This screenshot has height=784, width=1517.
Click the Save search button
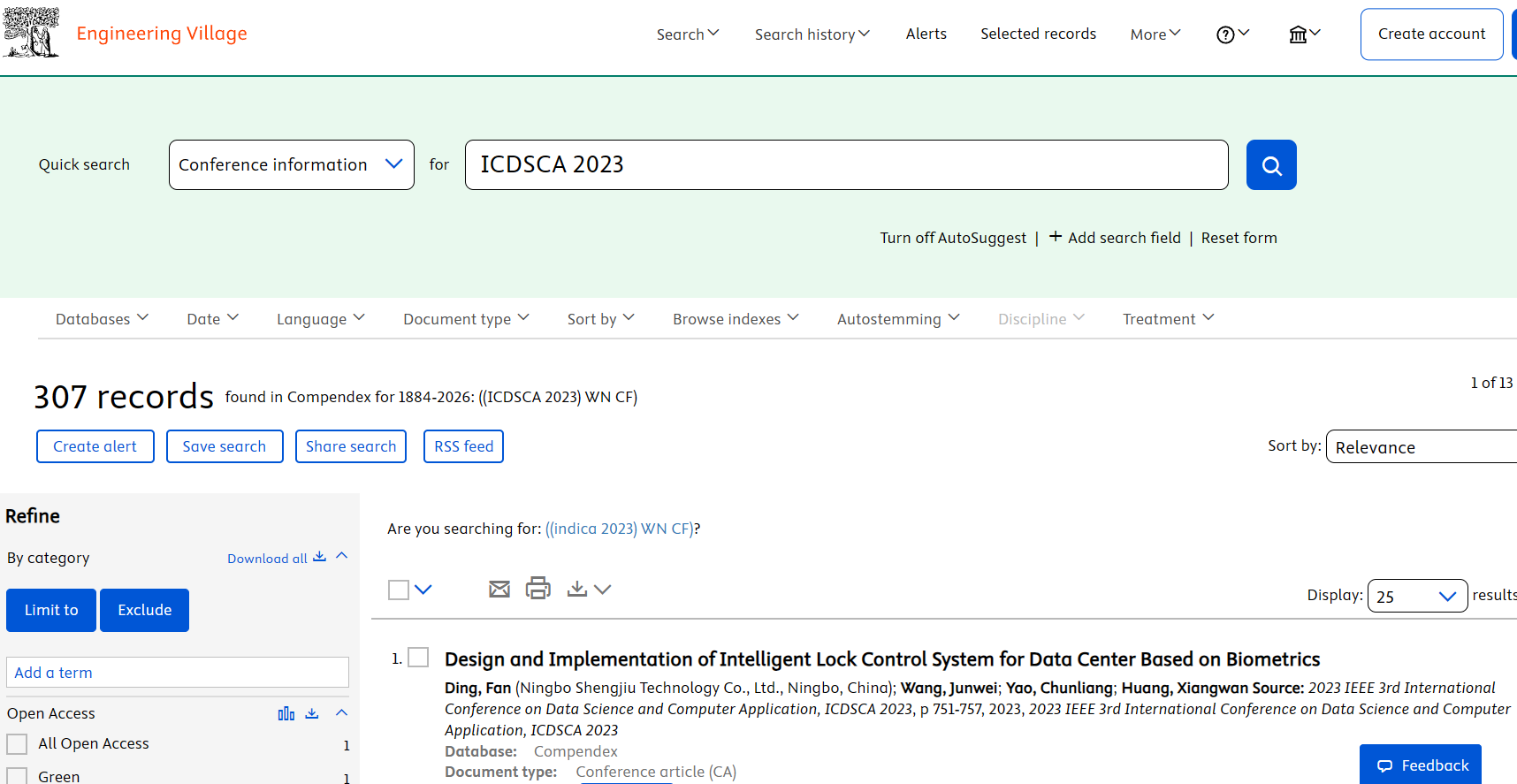click(x=224, y=446)
